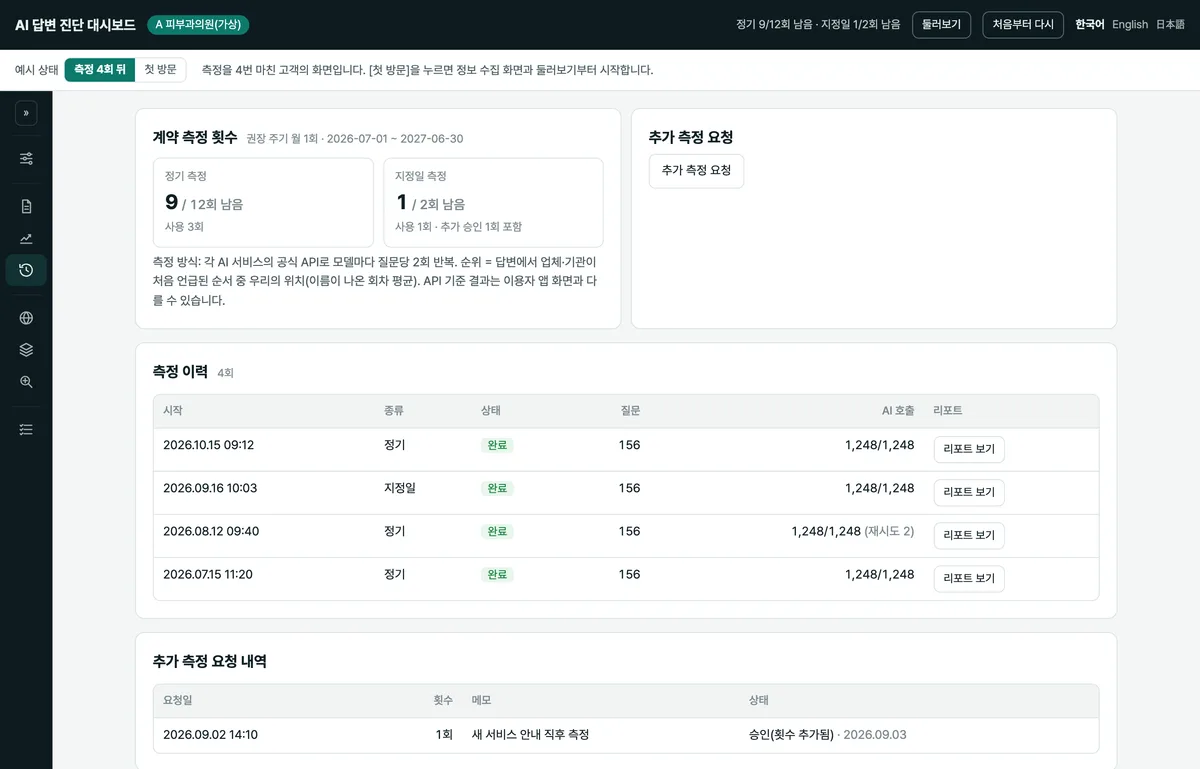Click the 정기 측정 remaining count card

(x=263, y=202)
